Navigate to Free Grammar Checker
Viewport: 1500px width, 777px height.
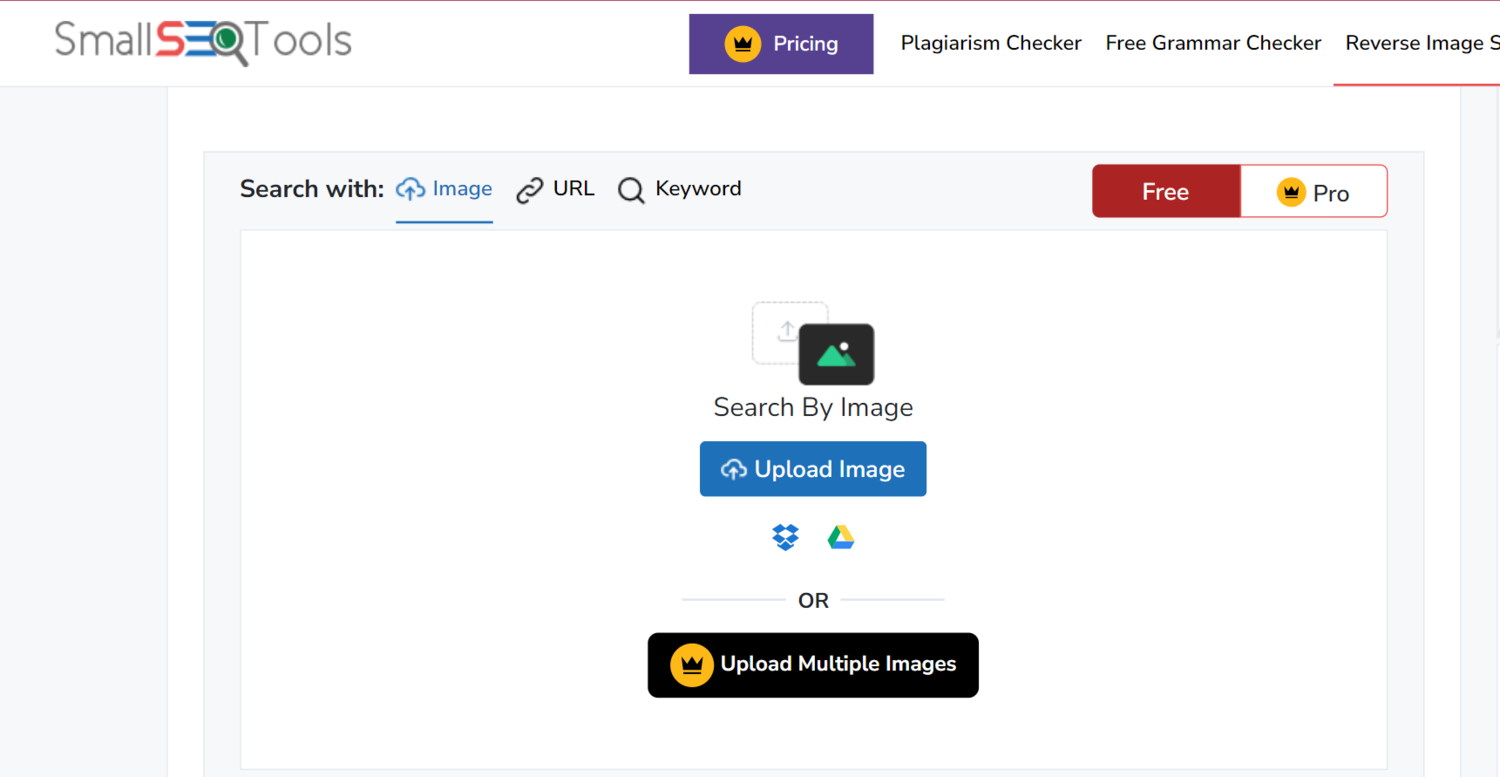[1213, 43]
